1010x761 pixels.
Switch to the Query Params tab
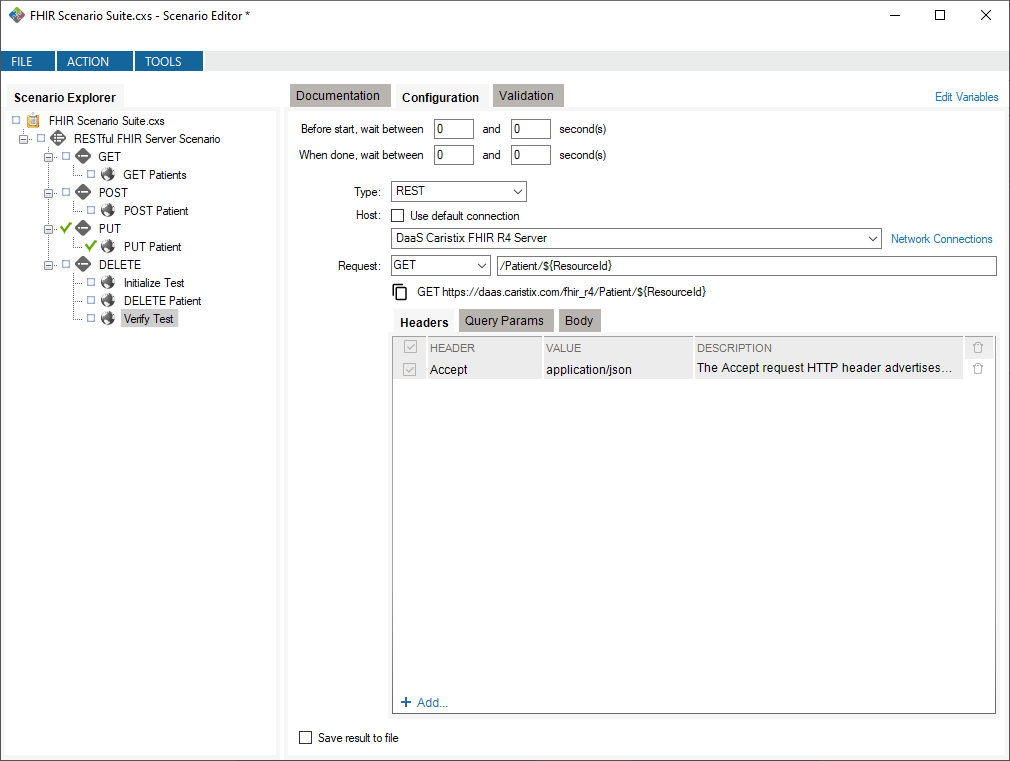click(505, 320)
